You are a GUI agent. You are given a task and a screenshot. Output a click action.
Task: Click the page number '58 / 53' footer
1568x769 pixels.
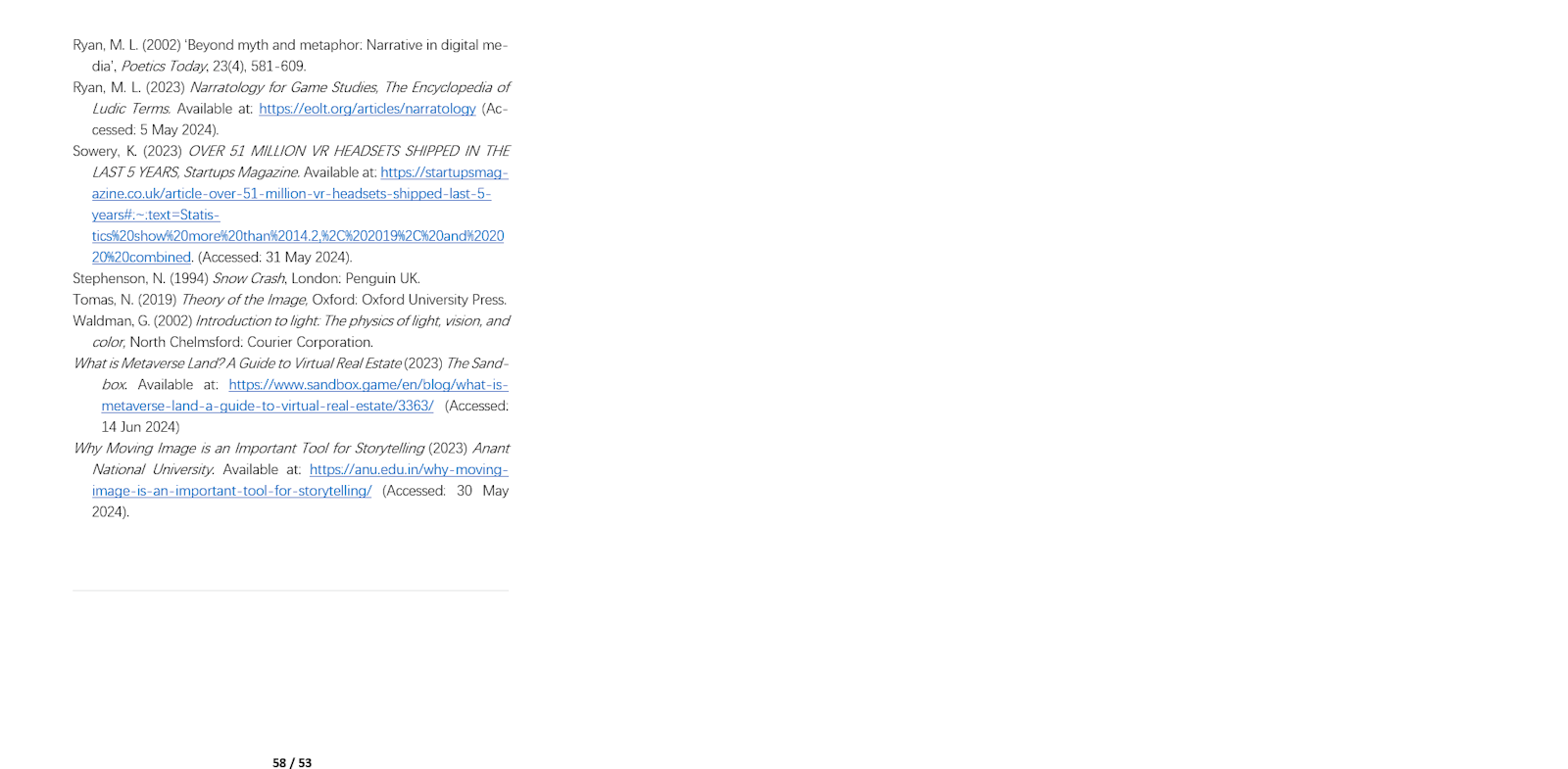[x=292, y=763]
